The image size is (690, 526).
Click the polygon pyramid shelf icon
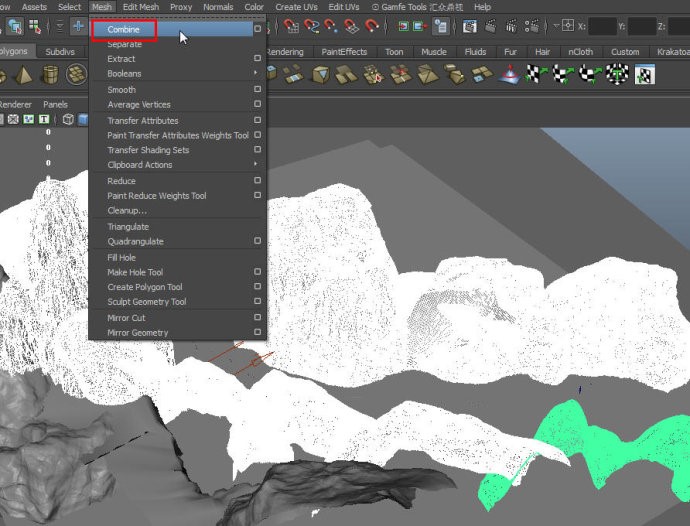click(21, 75)
